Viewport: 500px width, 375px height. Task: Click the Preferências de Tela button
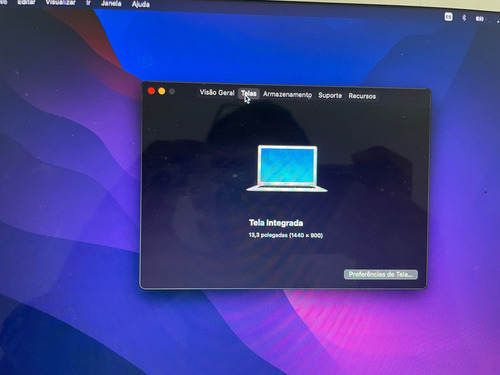[381, 275]
